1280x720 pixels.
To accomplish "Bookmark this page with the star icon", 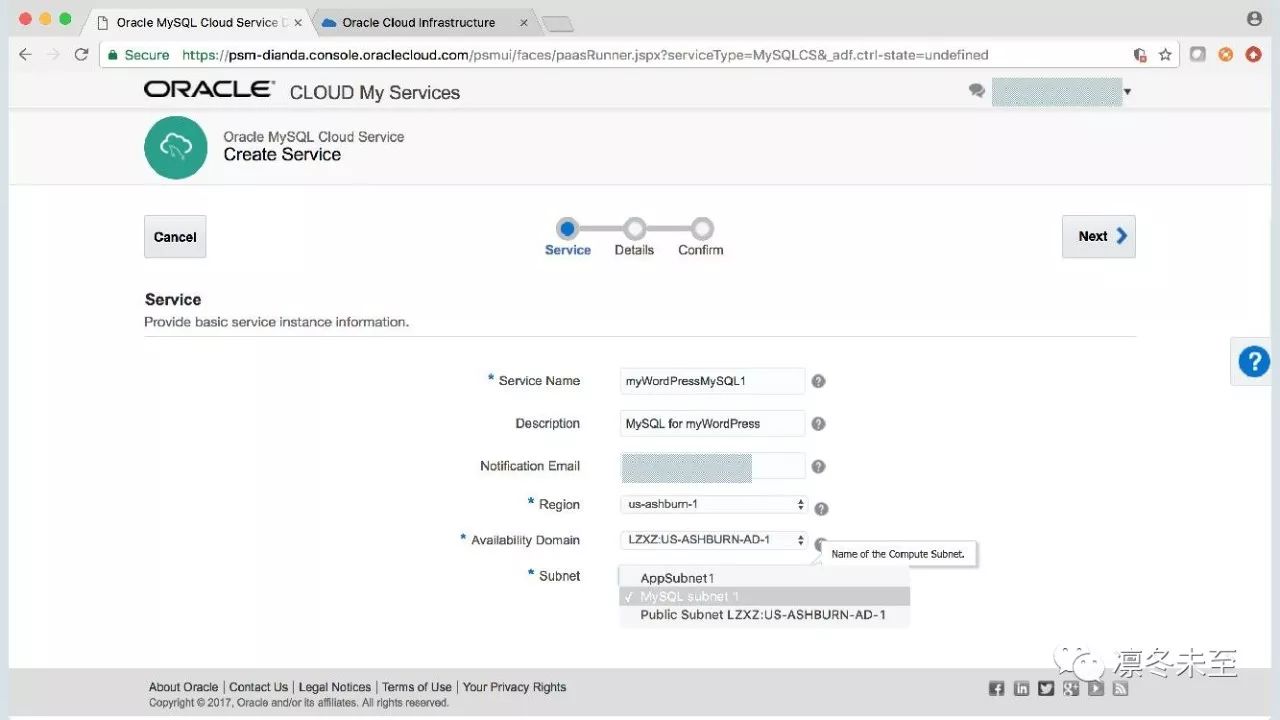I will tap(1165, 55).
